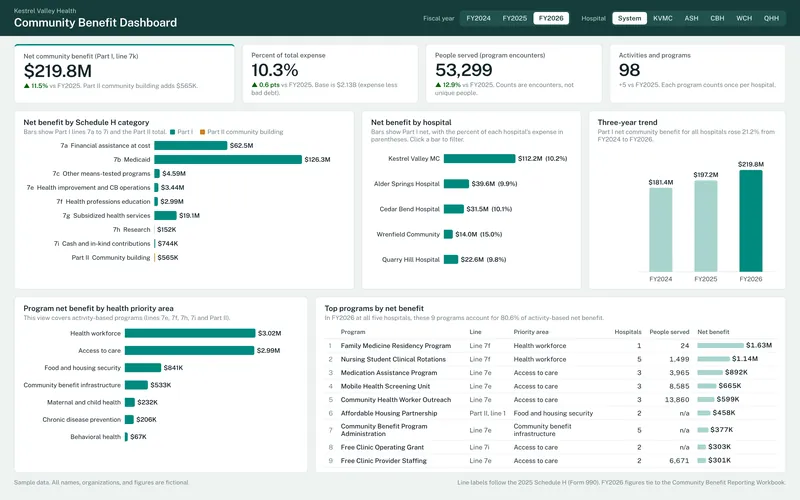The height and width of the screenshot is (500, 800).
Task: Click the 7g Subsidized health services bar
Action: pos(165,216)
